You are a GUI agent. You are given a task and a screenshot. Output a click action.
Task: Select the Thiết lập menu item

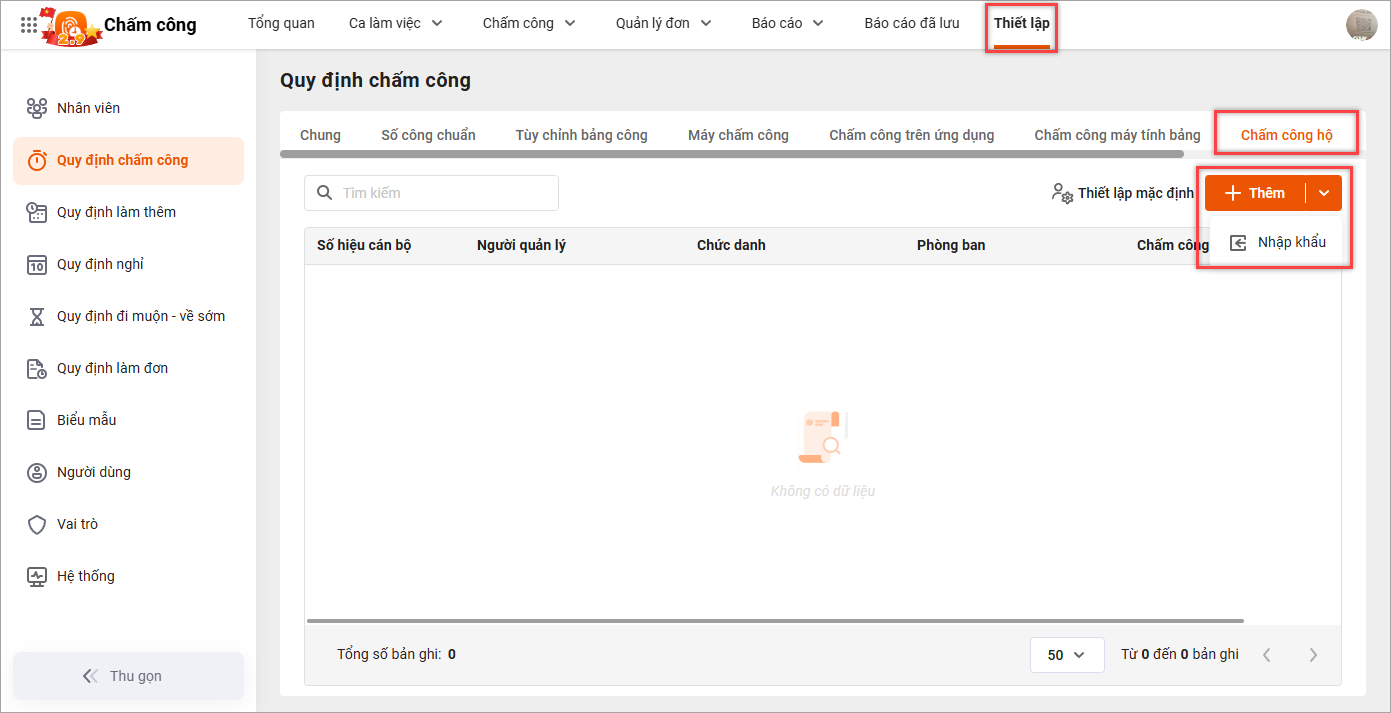click(x=1022, y=23)
